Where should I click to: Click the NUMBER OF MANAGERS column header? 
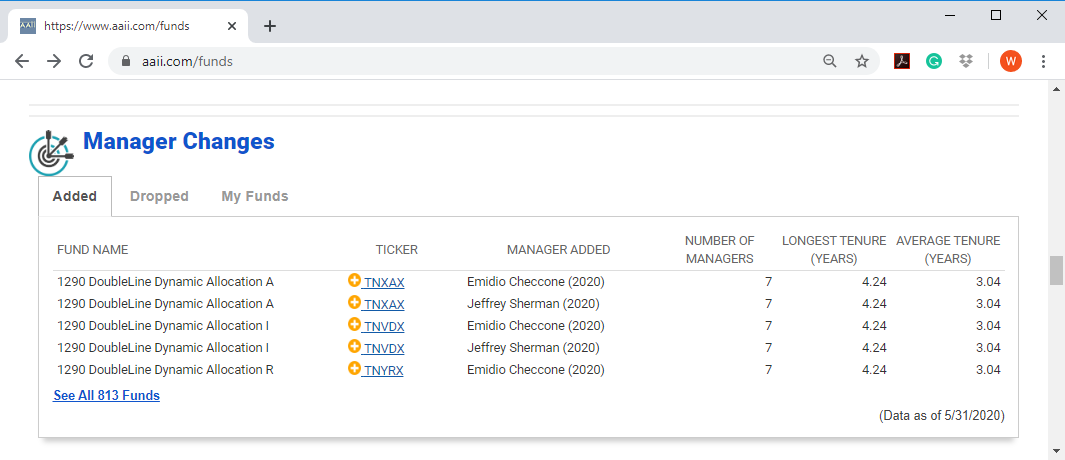click(719, 249)
